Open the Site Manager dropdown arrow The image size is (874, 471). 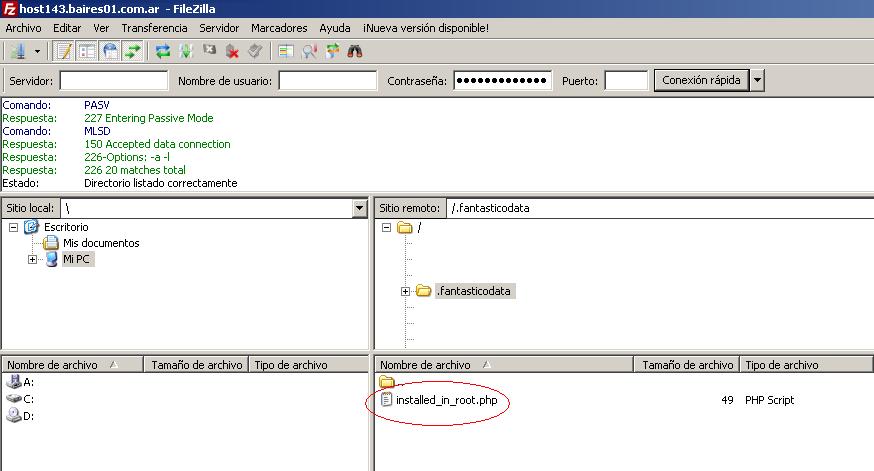(37, 52)
